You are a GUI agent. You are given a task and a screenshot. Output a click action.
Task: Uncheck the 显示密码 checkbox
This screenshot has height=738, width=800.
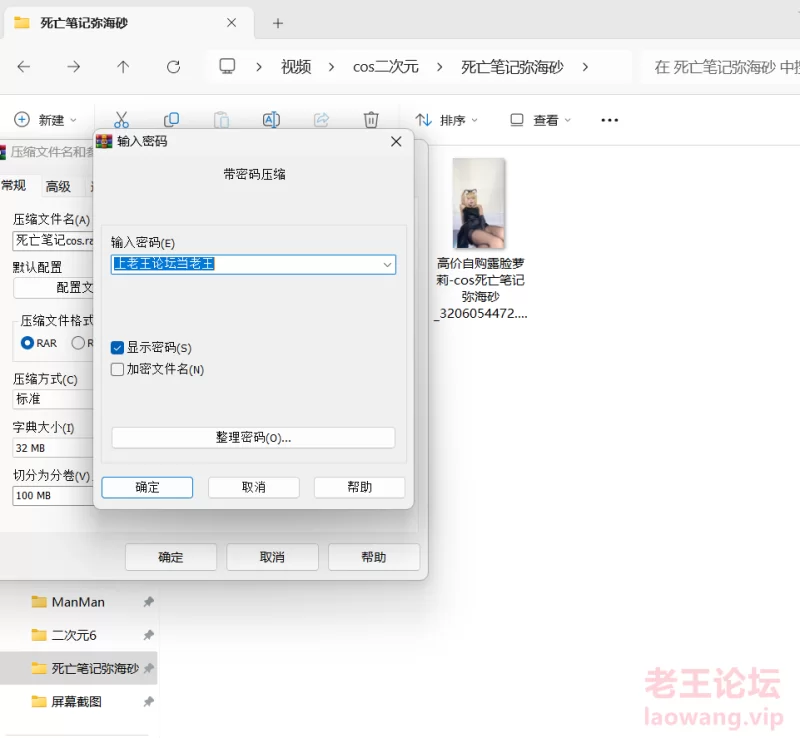(118, 348)
